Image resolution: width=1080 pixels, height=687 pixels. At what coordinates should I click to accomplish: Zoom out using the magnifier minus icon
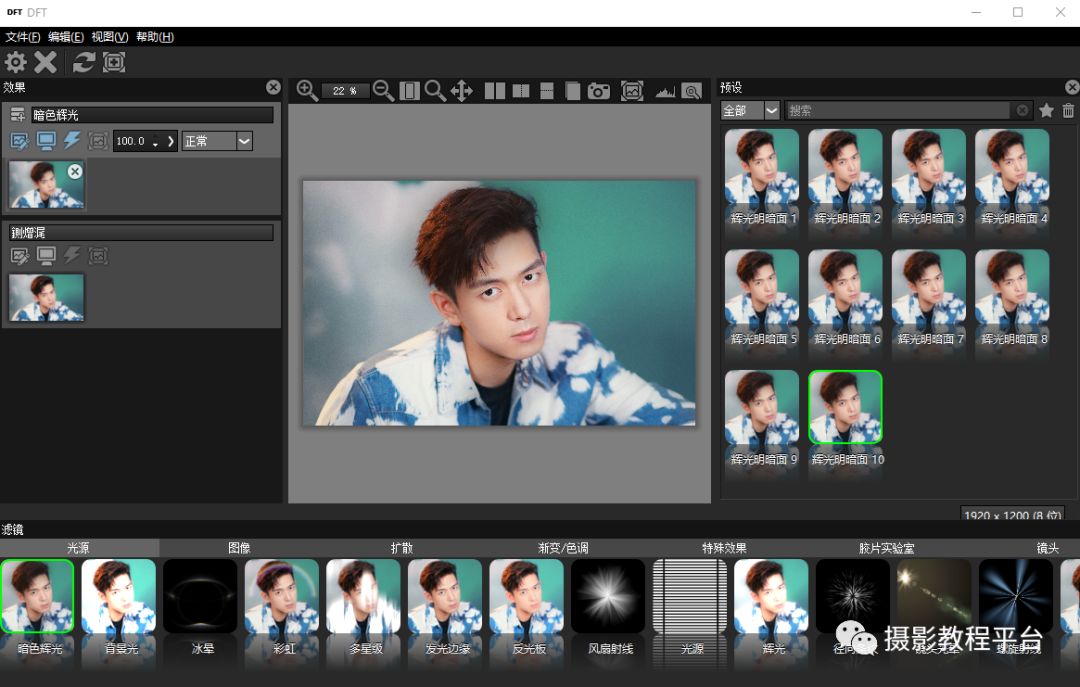383,90
